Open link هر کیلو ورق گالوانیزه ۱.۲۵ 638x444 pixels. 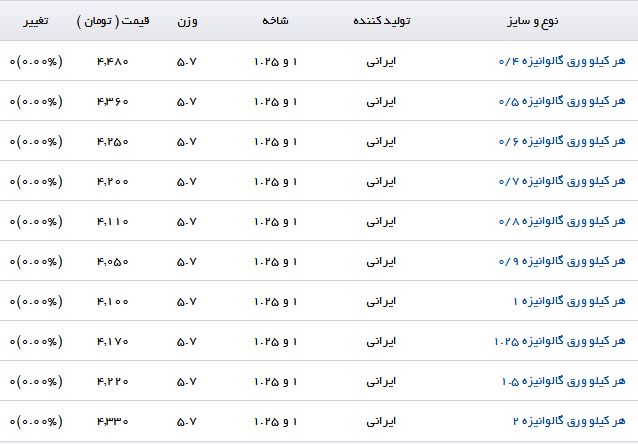click(x=559, y=341)
